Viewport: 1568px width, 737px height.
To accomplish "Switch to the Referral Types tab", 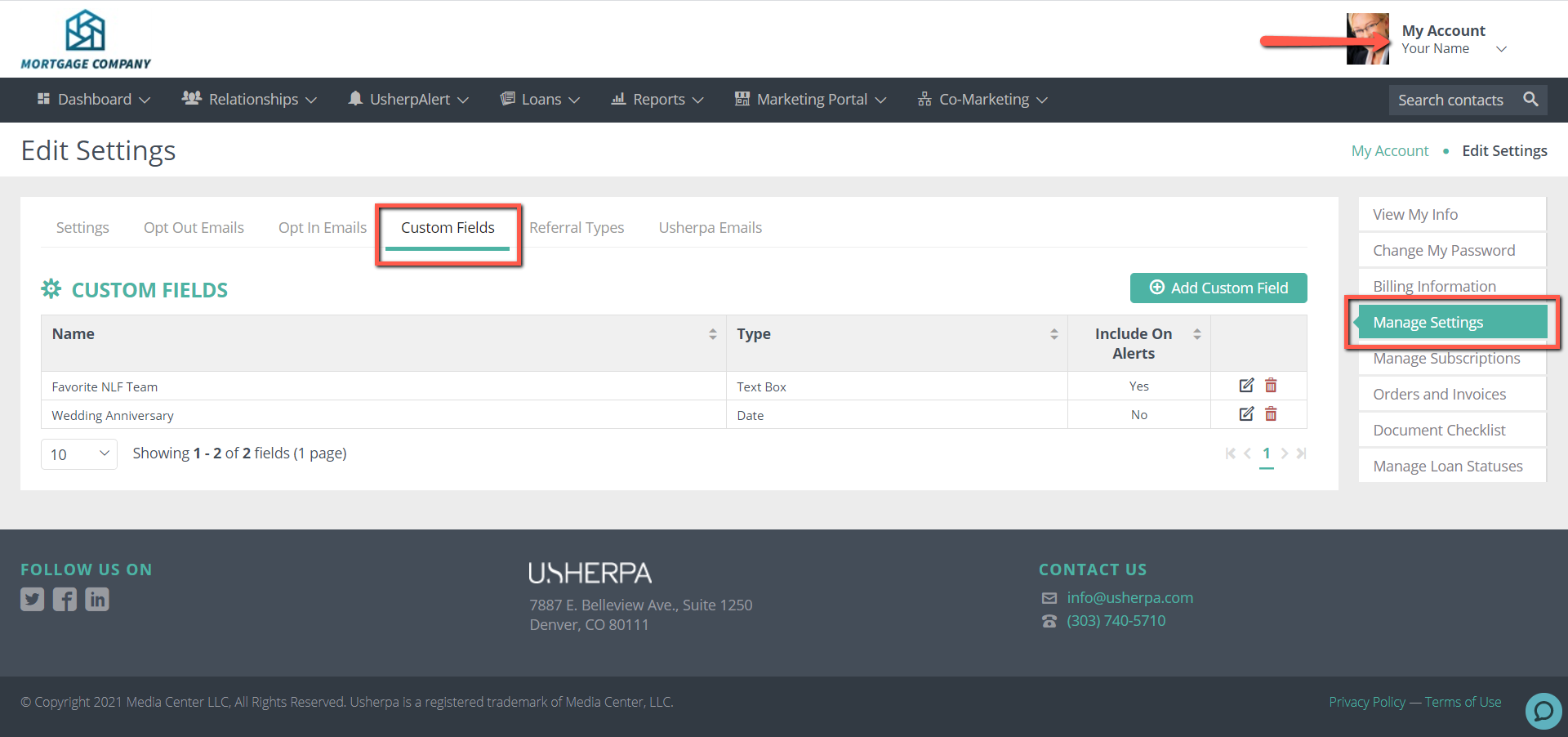I will [x=577, y=228].
